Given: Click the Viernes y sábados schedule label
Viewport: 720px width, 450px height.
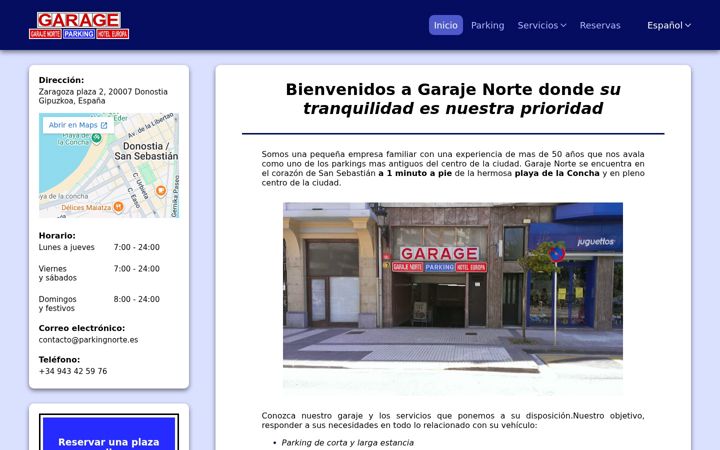Looking at the screenshot, I should (57, 273).
